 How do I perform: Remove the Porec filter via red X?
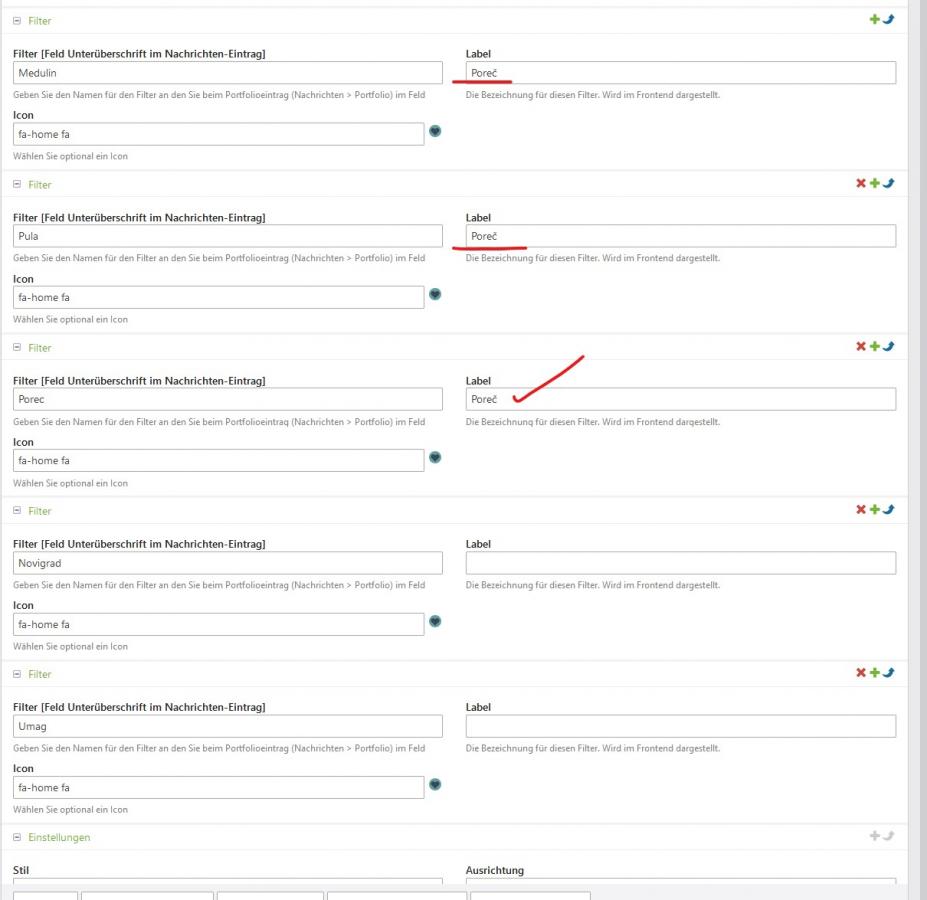pos(860,347)
